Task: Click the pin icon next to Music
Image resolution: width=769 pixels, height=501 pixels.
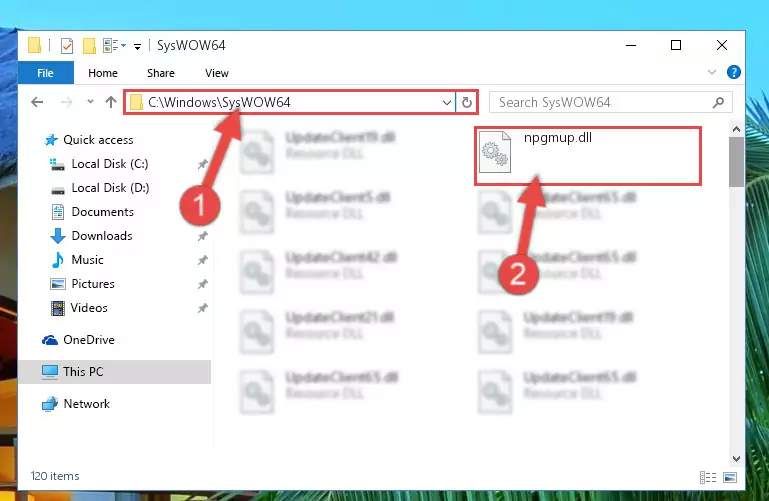Action: tap(202, 260)
